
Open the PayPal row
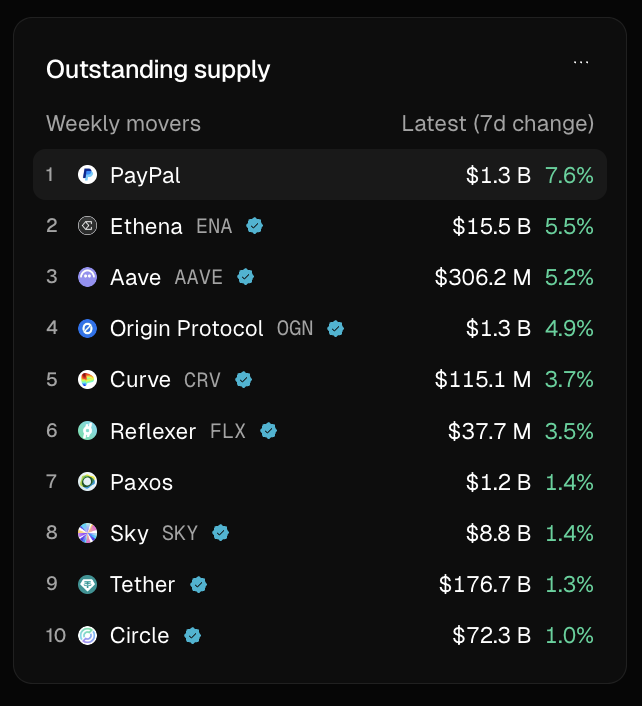(x=320, y=175)
